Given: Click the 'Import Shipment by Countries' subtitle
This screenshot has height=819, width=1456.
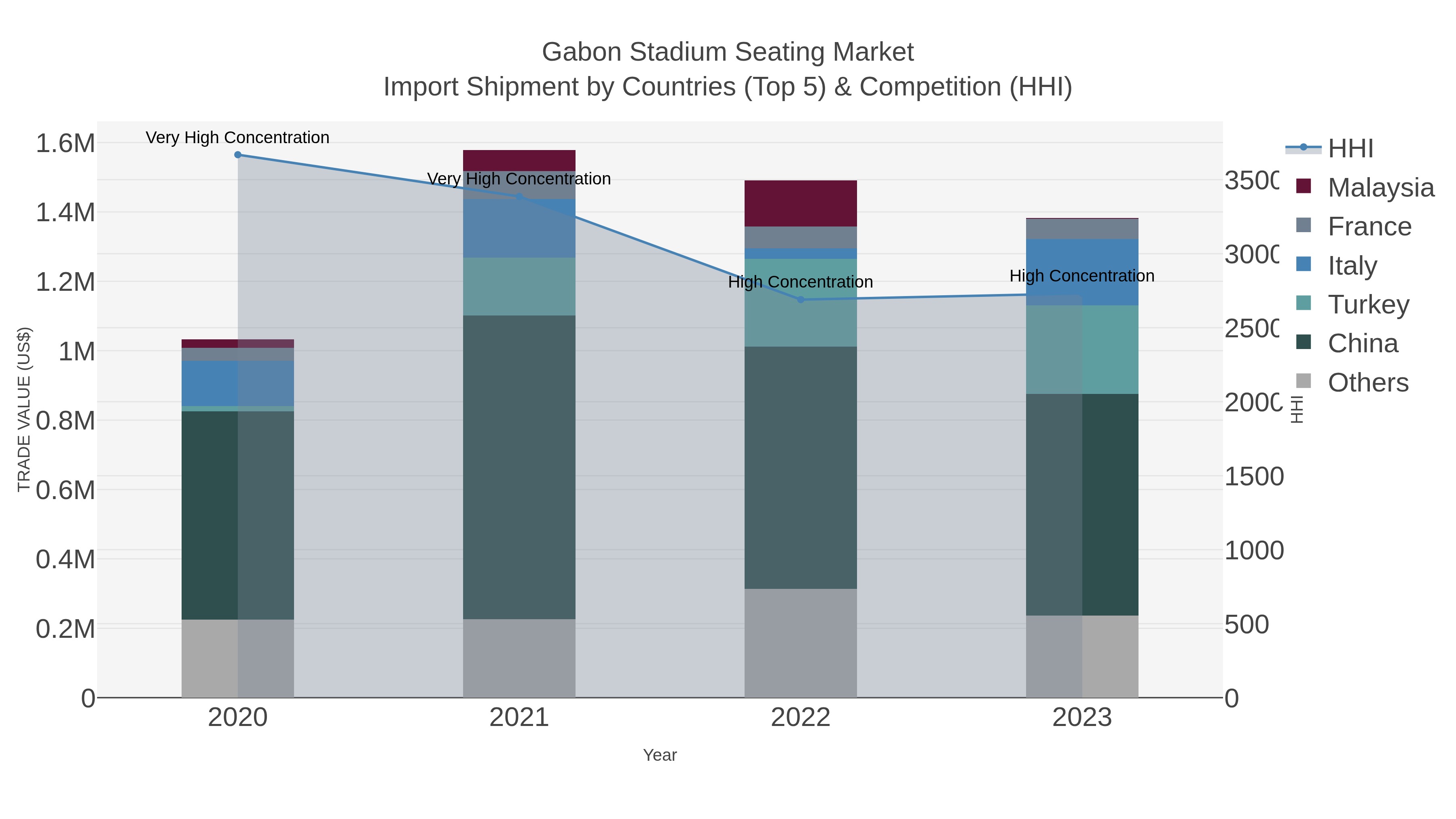Looking at the screenshot, I should pos(728,87).
